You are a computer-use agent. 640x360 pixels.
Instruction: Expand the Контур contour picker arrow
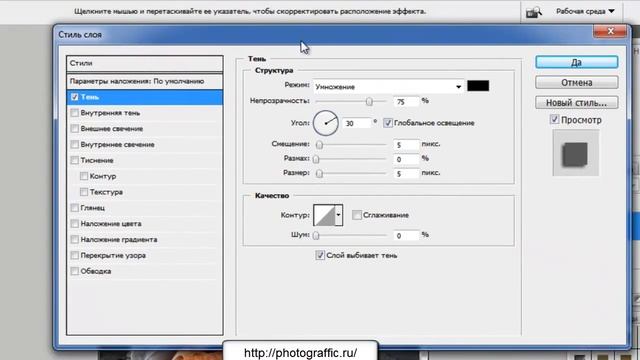(x=338, y=215)
